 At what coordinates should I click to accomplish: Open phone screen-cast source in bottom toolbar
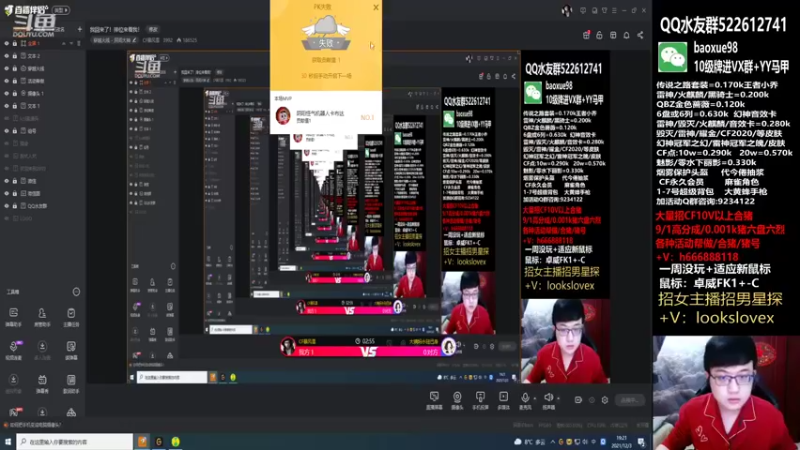(x=480, y=401)
